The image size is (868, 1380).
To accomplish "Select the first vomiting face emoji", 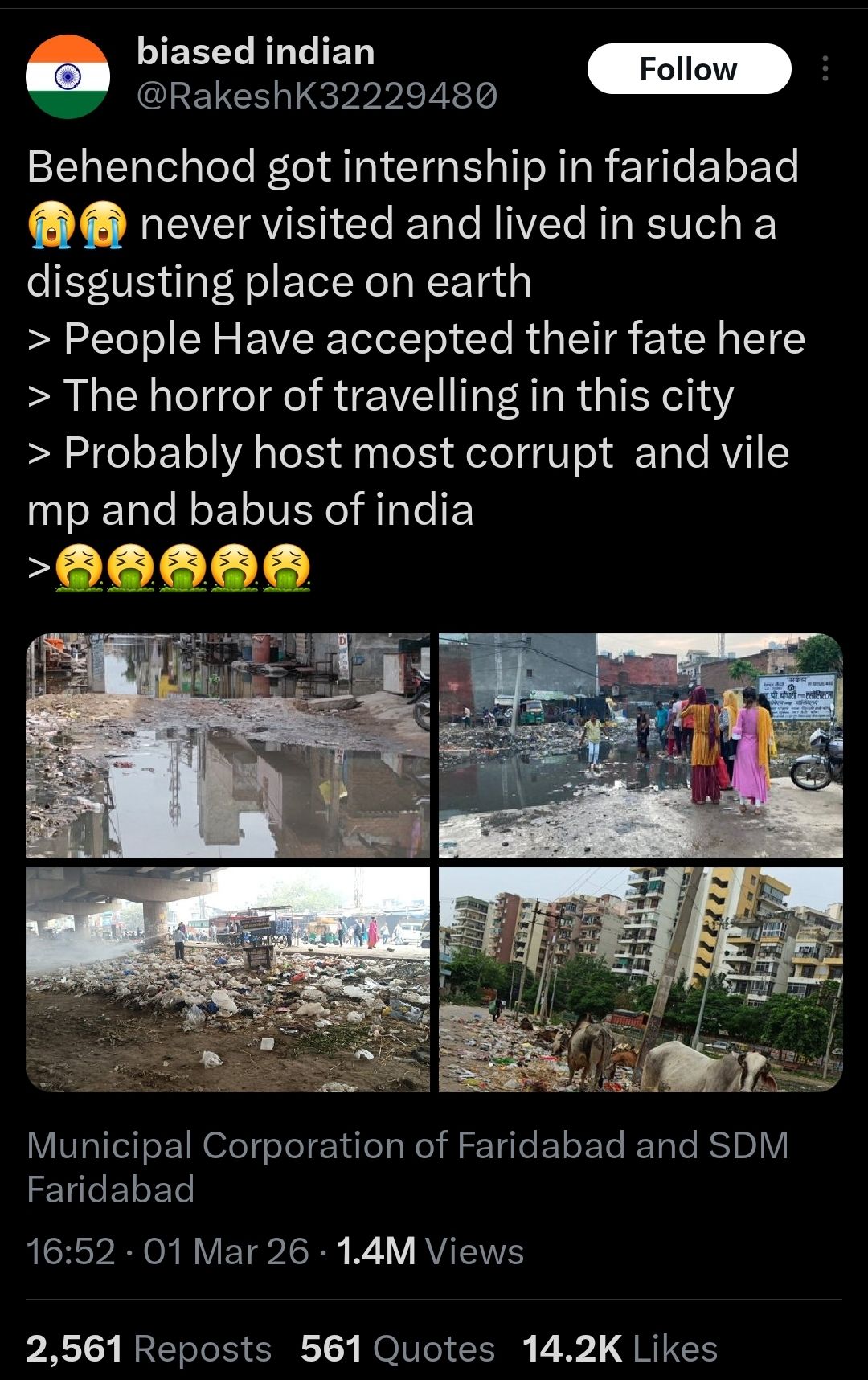I will (79, 567).
